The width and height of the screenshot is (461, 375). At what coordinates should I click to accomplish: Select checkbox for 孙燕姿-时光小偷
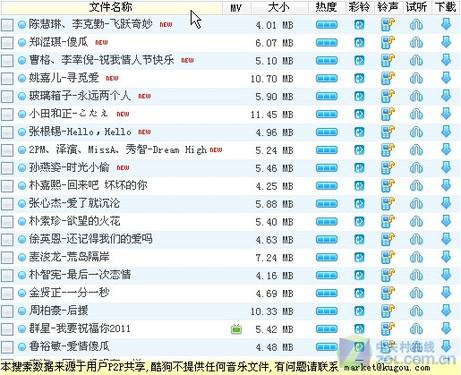[x=7, y=168]
